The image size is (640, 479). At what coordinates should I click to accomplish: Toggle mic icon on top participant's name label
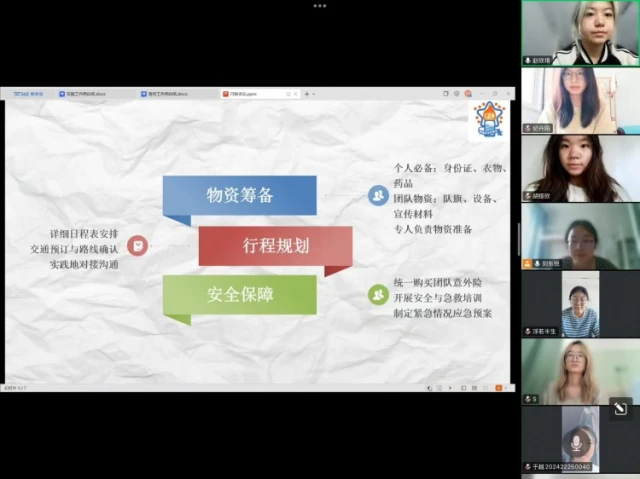point(528,61)
